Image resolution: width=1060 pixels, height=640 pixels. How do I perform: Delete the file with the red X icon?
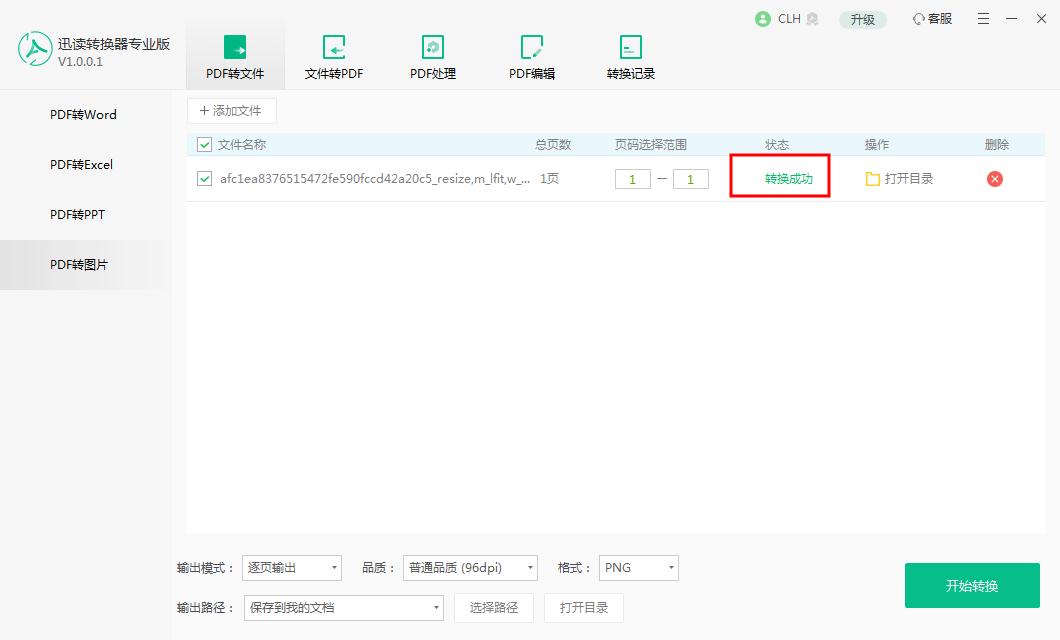[993, 178]
